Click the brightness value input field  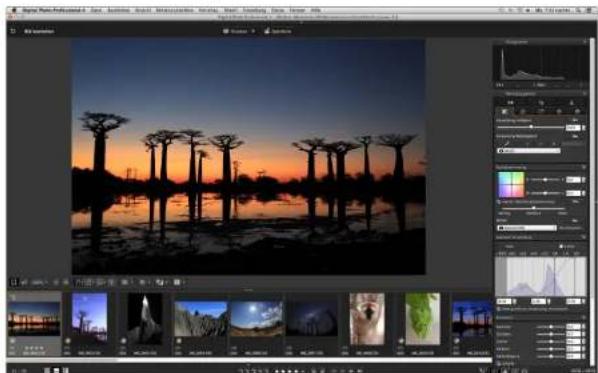click(x=573, y=128)
